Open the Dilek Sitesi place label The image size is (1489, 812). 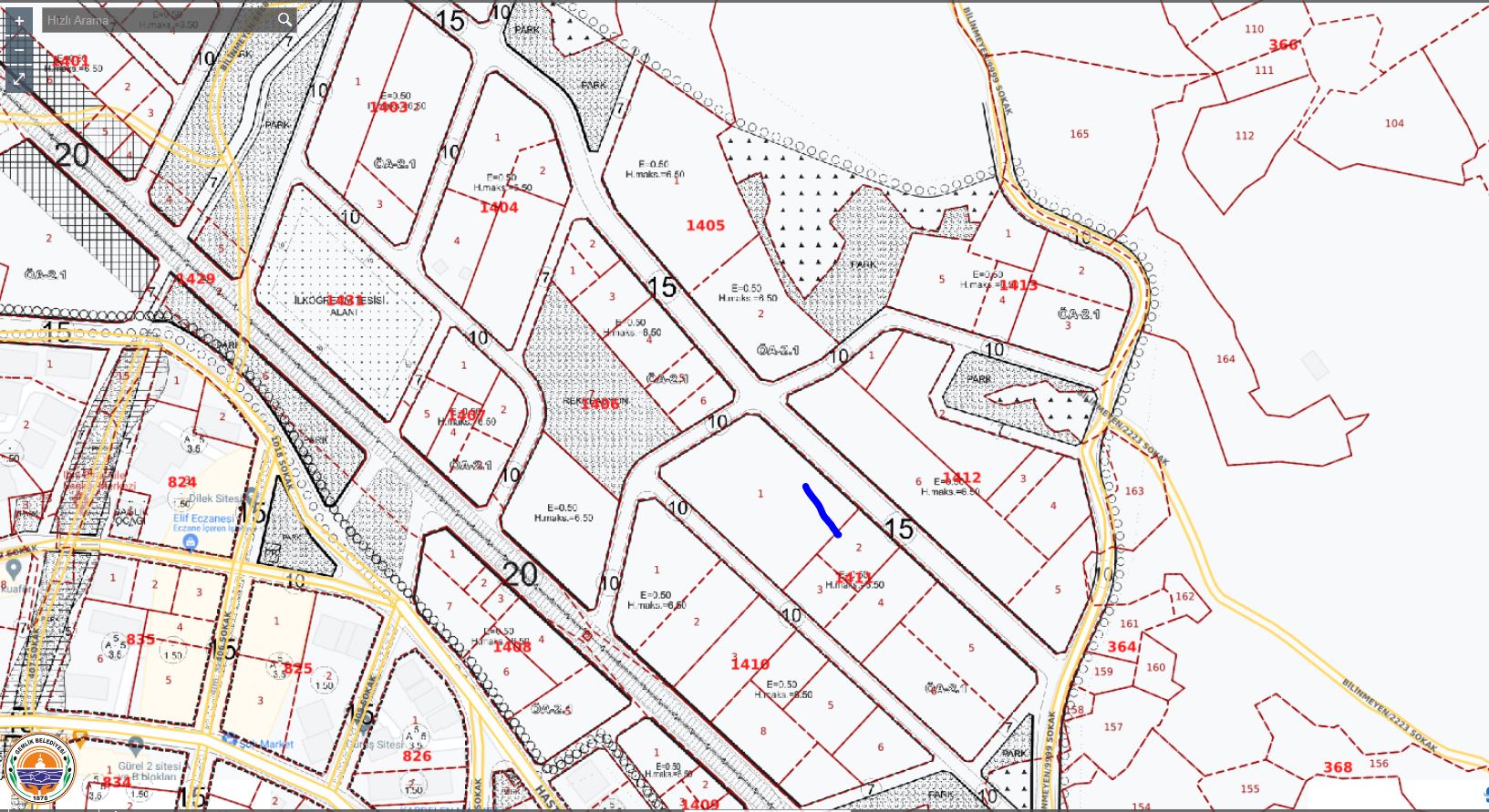coord(218,499)
